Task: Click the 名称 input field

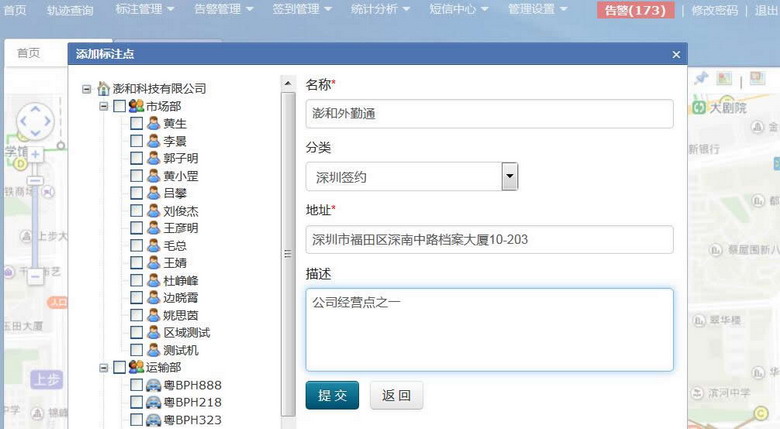Action: coord(489,113)
